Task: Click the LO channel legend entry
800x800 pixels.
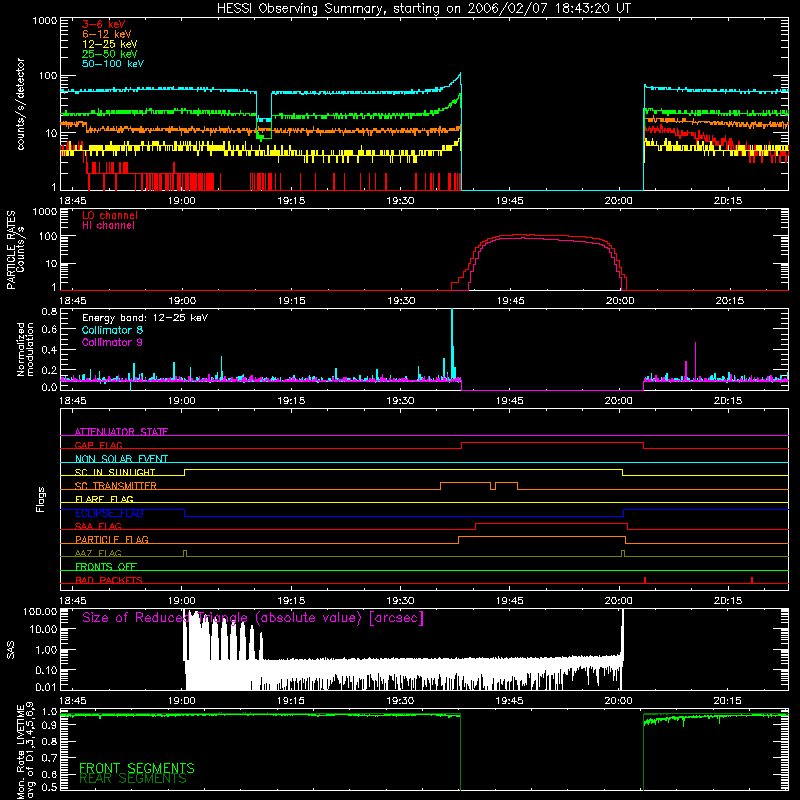Action: pos(110,215)
